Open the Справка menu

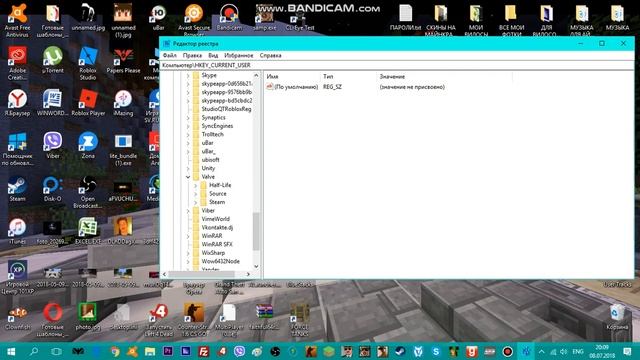pyautogui.click(x=270, y=56)
